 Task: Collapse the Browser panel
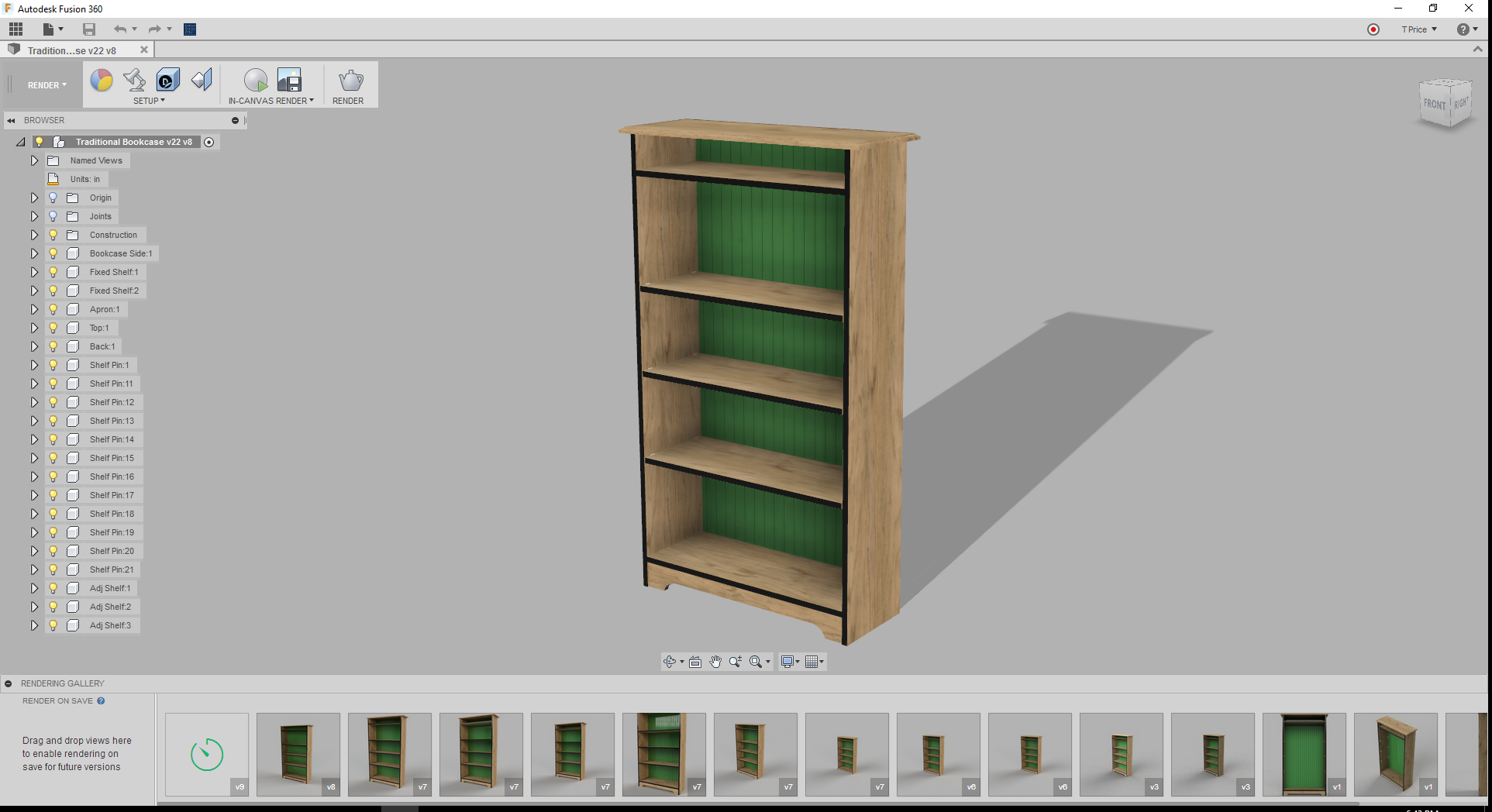click(x=10, y=120)
